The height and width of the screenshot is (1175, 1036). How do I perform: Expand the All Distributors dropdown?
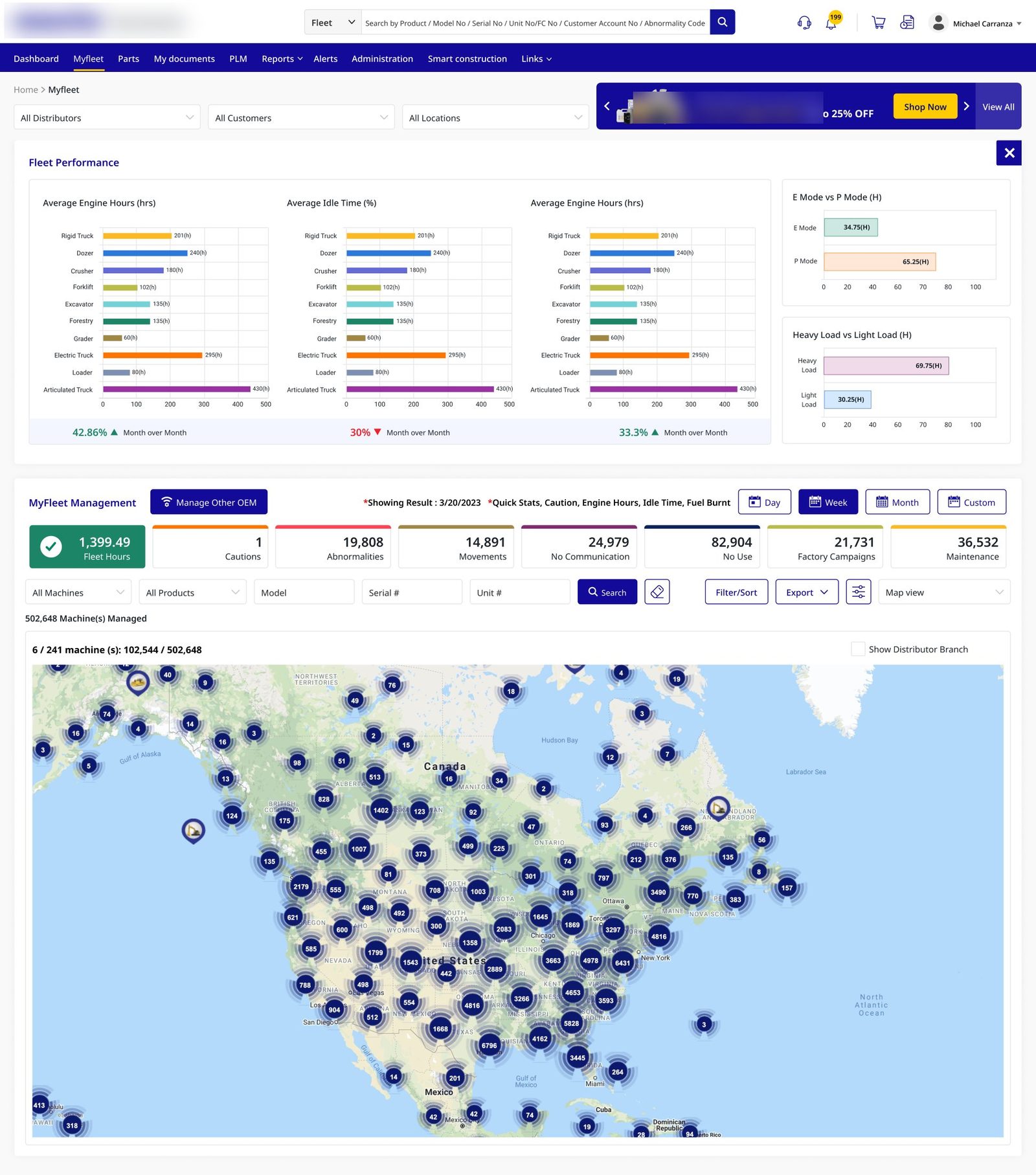click(x=107, y=117)
